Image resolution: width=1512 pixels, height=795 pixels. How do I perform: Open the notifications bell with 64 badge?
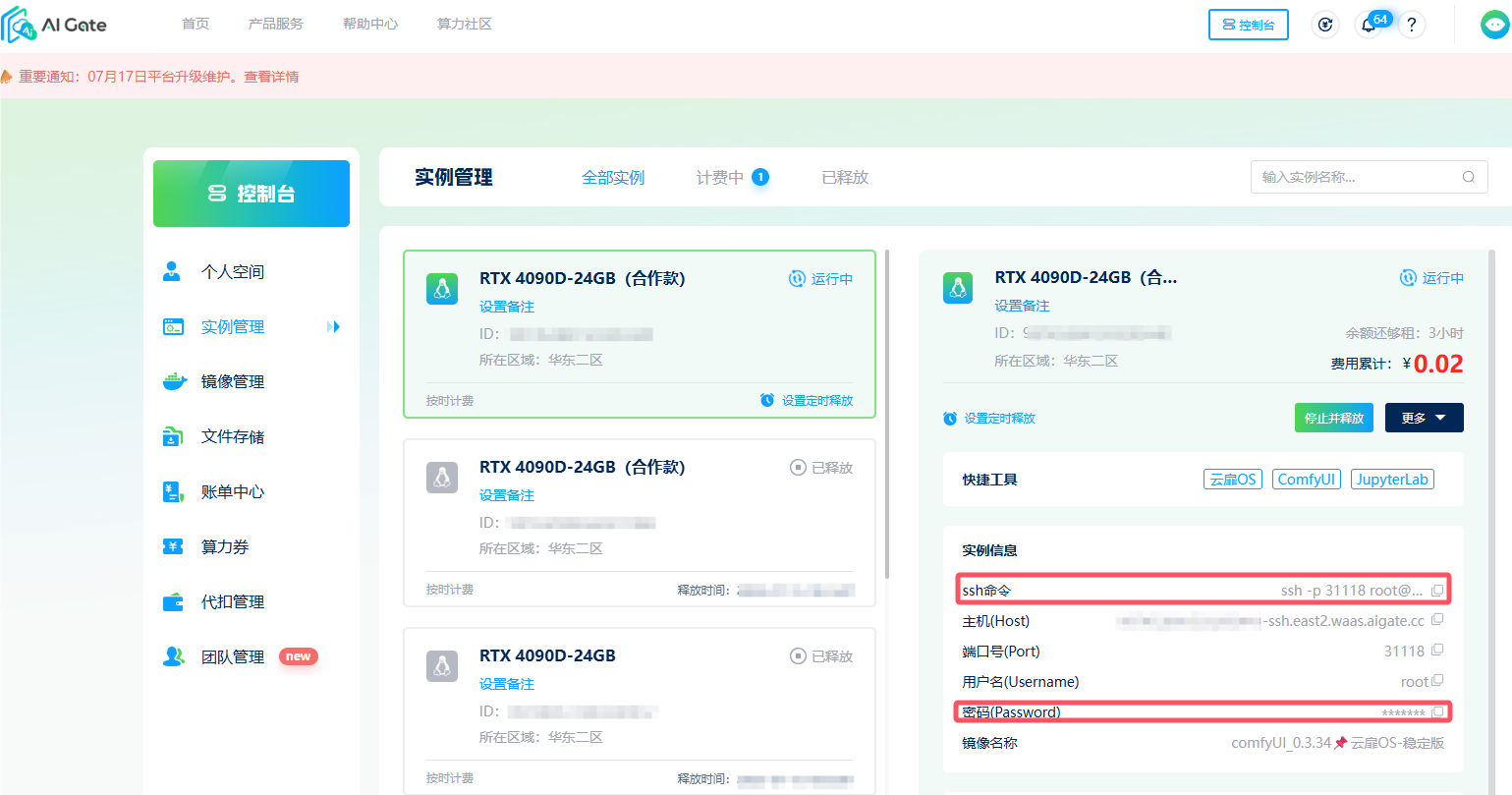1368,25
